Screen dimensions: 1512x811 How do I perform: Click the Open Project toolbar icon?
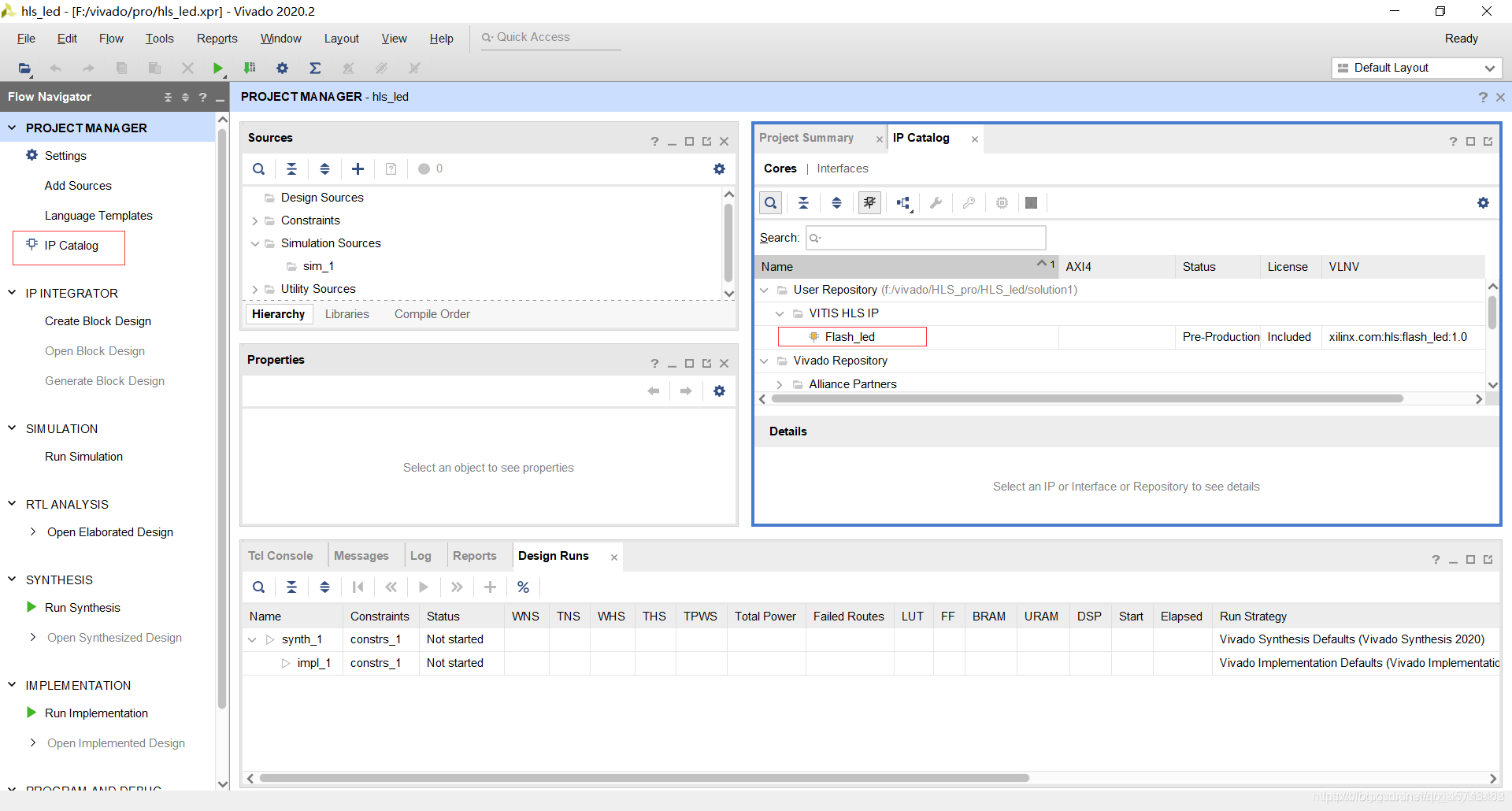pos(24,69)
